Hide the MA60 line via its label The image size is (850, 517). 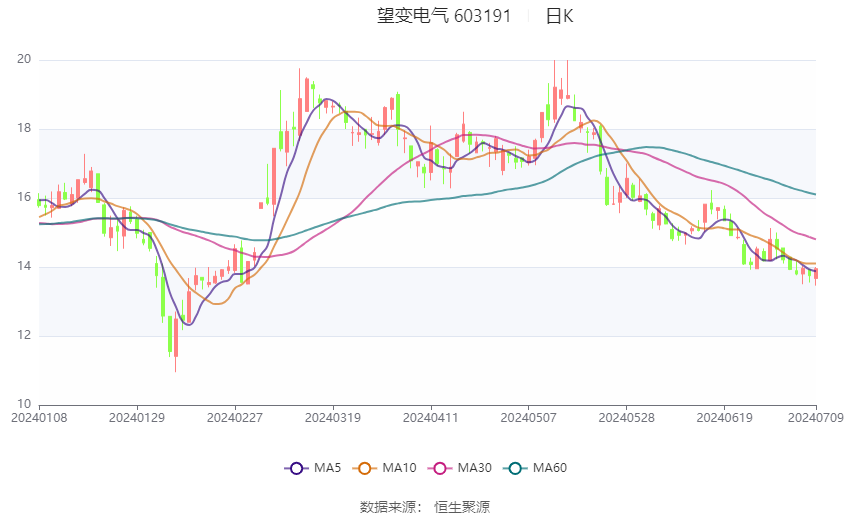point(550,468)
